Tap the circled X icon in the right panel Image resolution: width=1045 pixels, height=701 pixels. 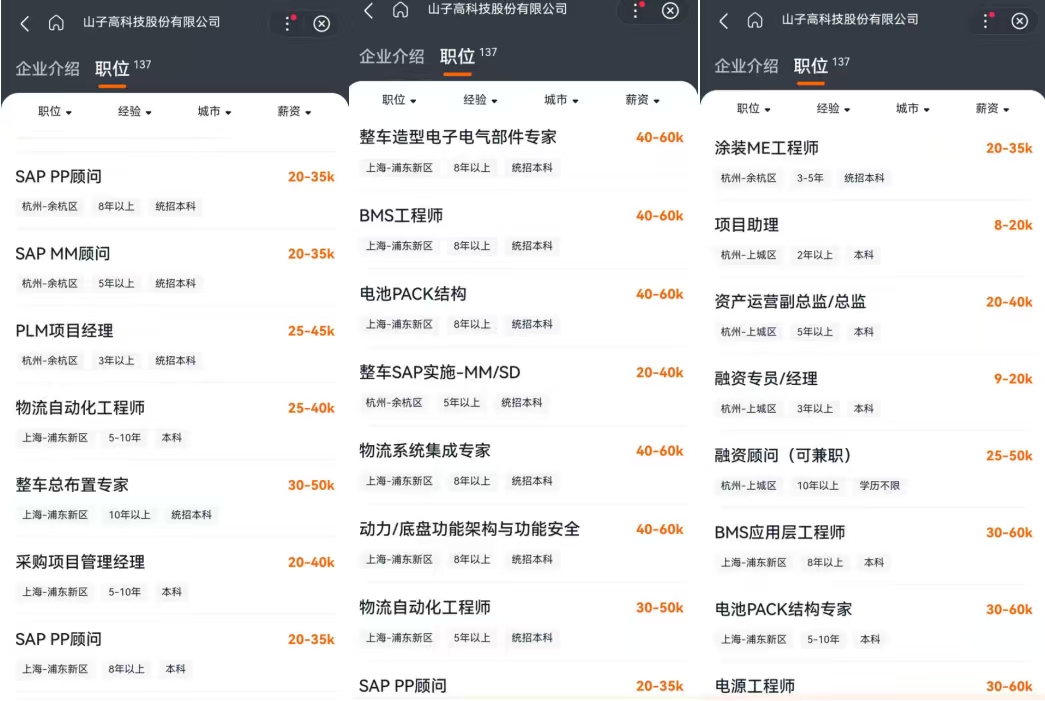(1020, 21)
